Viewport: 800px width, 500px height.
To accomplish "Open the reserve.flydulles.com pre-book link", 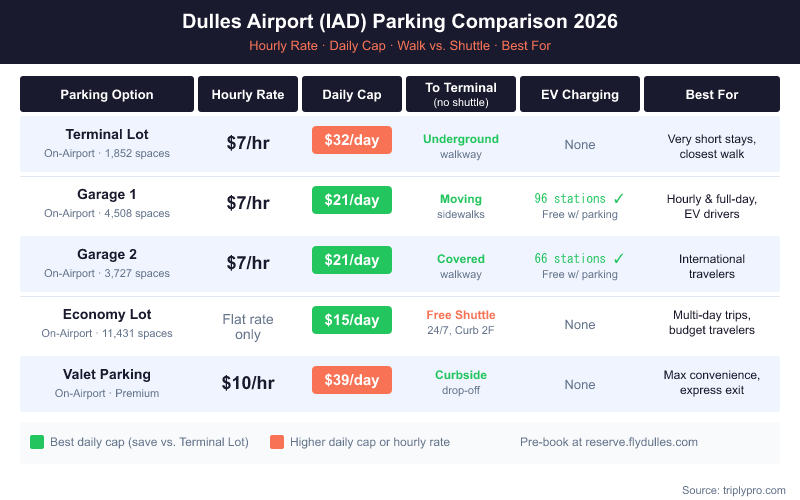I will (609, 442).
